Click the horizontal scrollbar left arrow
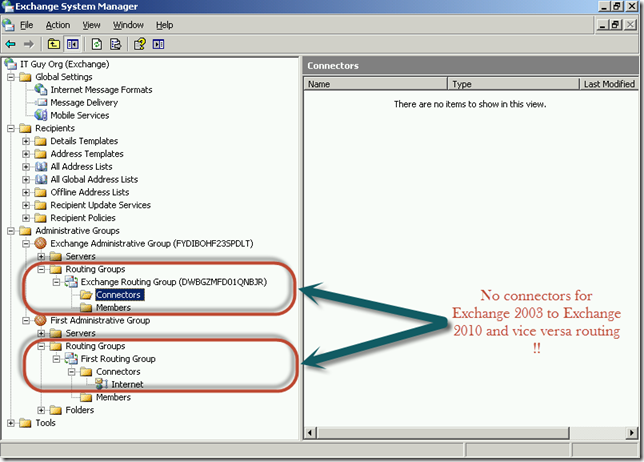Image resolution: width=644 pixels, height=462 pixels. pyautogui.click(x=310, y=432)
